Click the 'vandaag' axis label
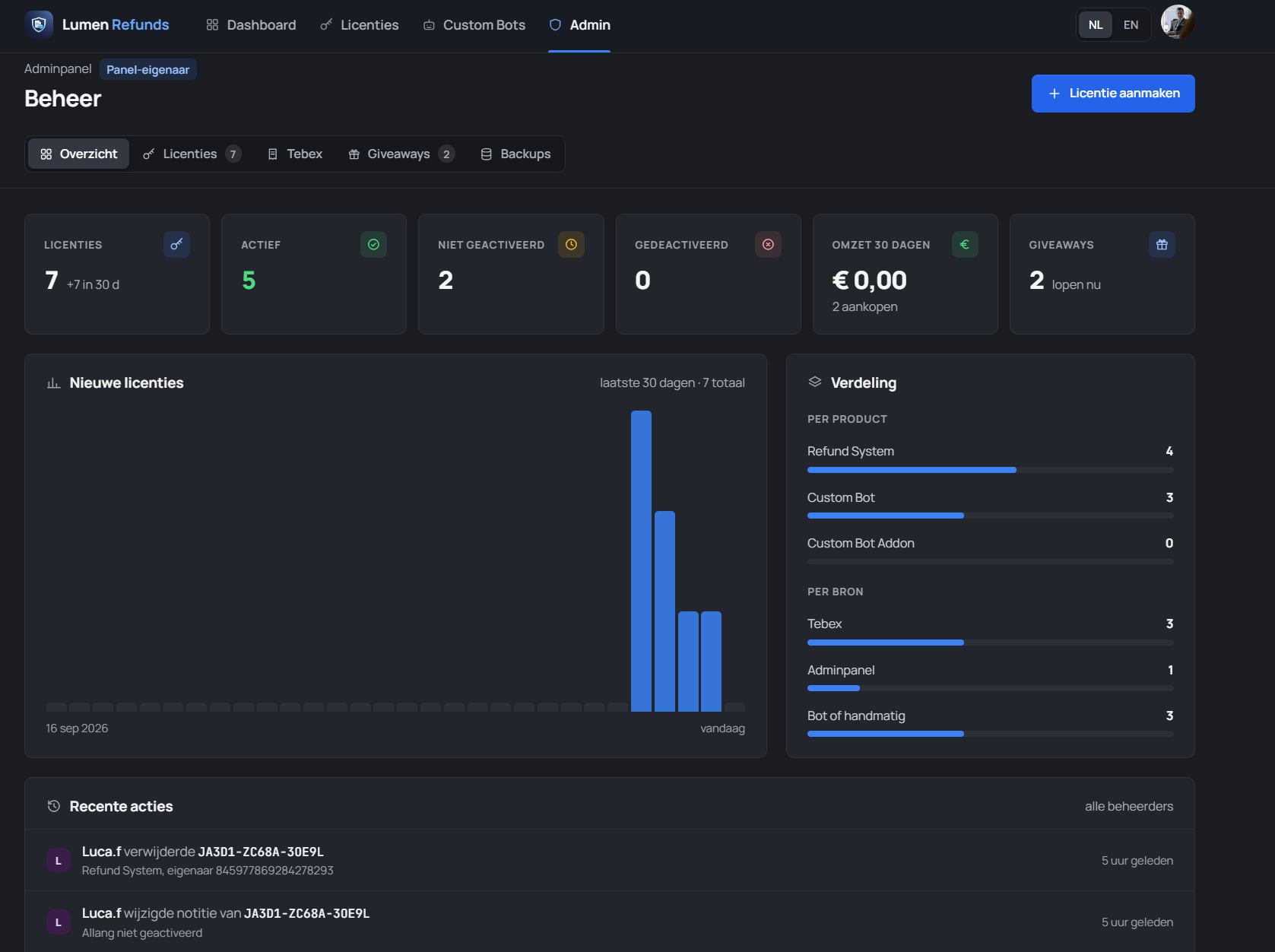Screen dimensions: 1275x952 (x=722, y=728)
